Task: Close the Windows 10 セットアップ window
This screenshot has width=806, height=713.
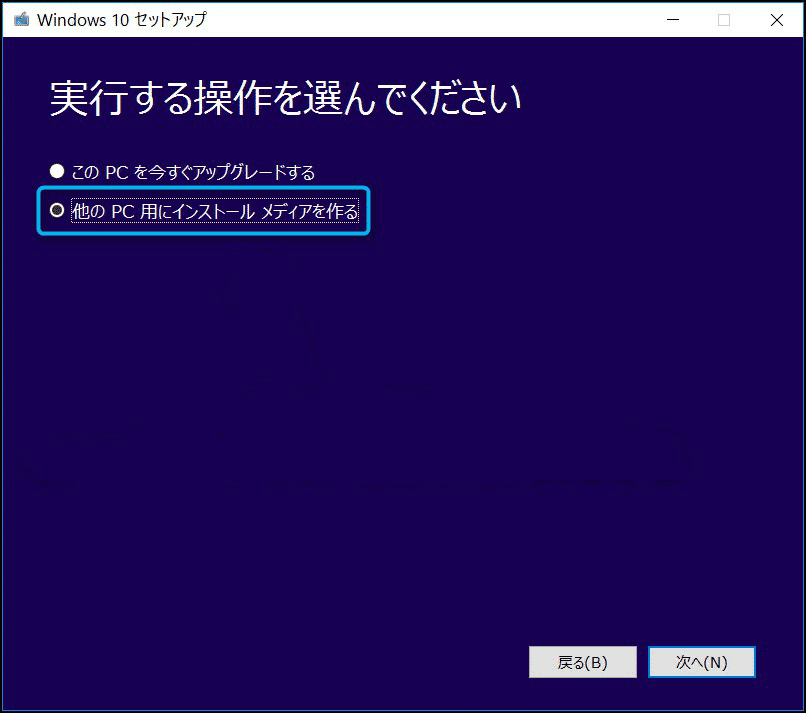Action: (x=777, y=20)
